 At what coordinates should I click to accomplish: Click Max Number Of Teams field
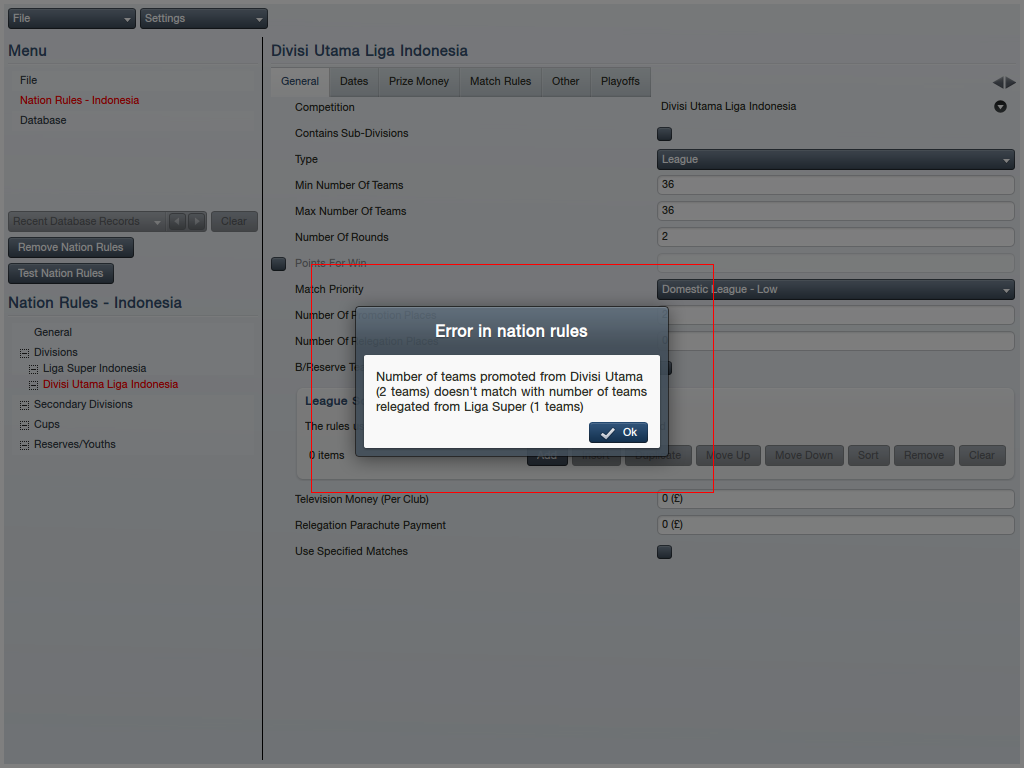(x=835, y=211)
